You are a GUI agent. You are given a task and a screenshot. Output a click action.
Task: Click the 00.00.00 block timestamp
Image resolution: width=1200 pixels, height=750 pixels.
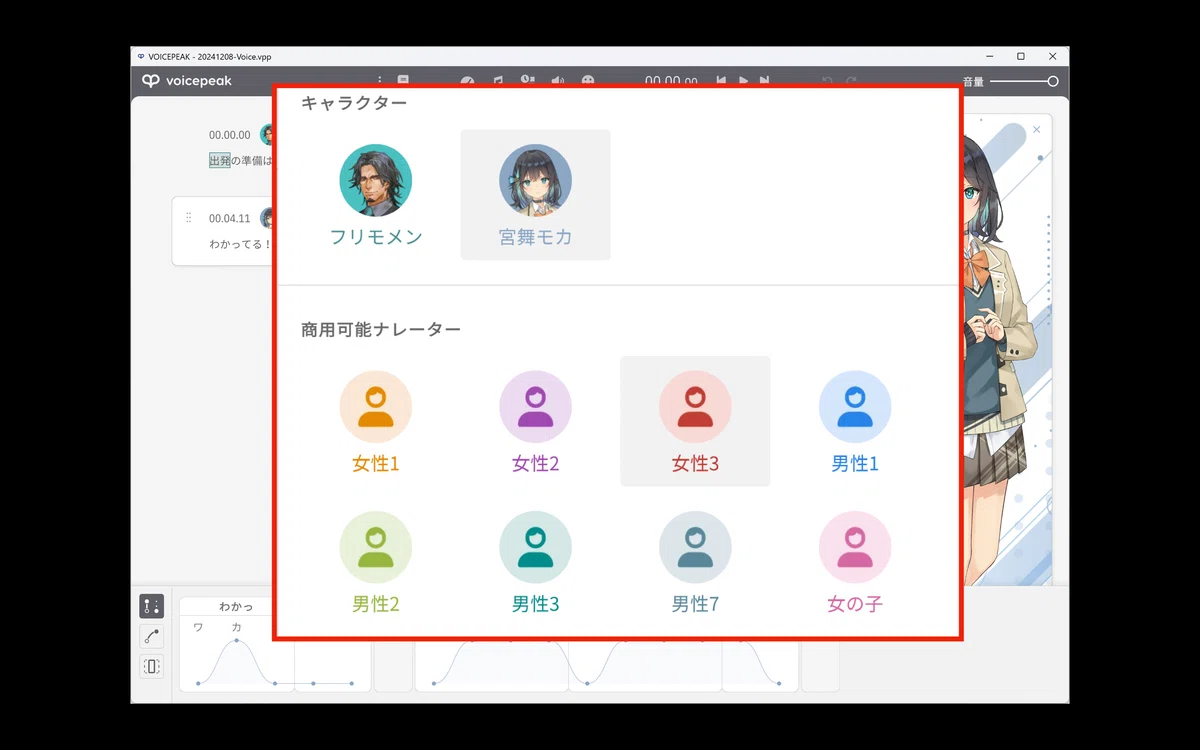click(230, 135)
